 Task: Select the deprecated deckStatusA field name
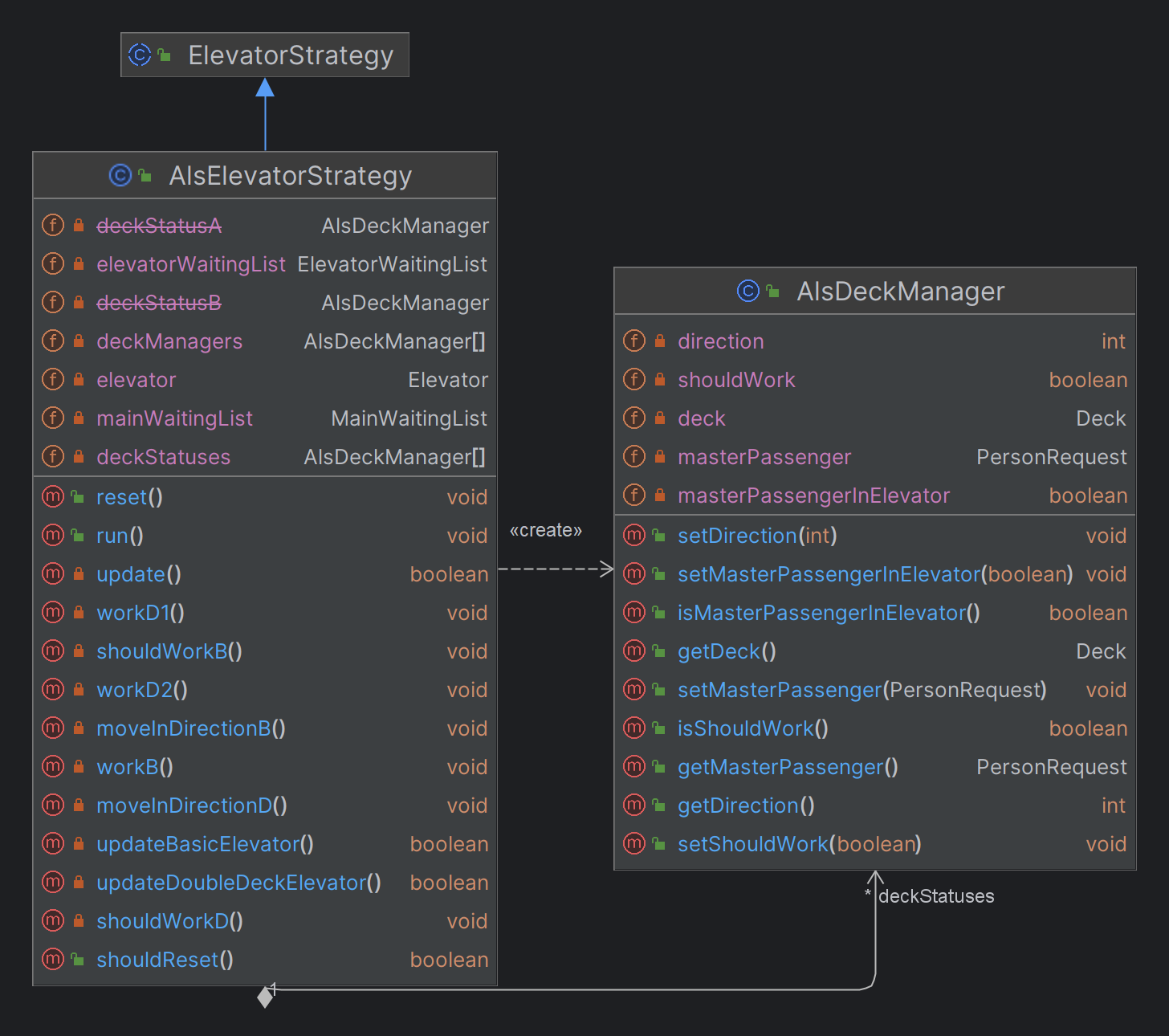pyautogui.click(x=159, y=226)
